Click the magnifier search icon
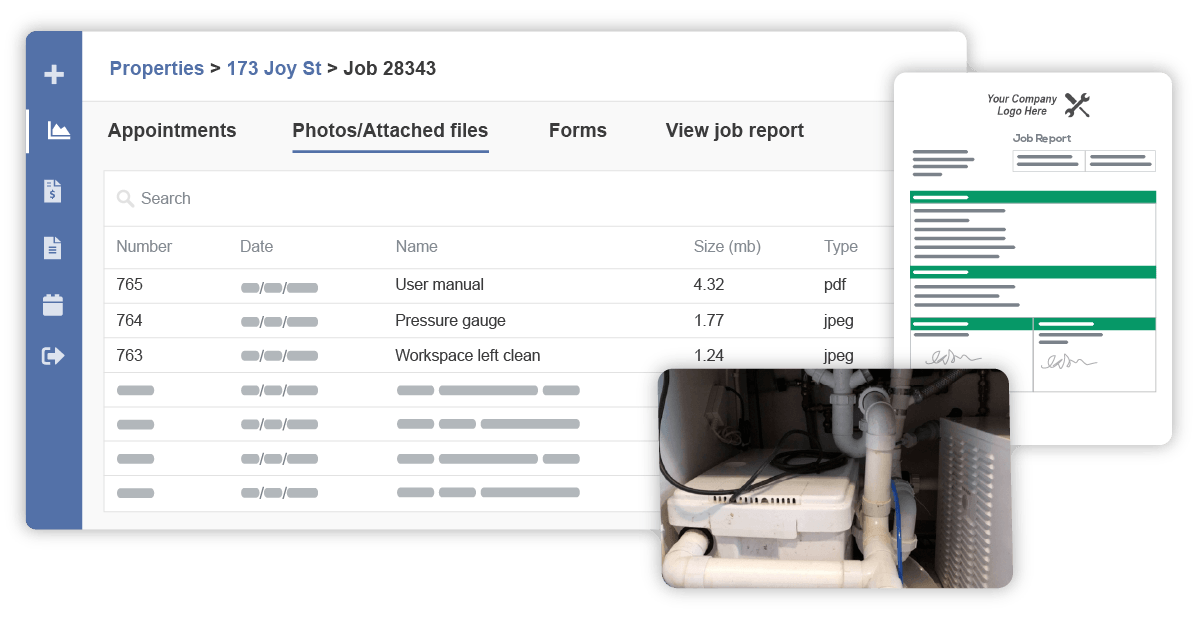The image size is (1200, 618). [125, 199]
